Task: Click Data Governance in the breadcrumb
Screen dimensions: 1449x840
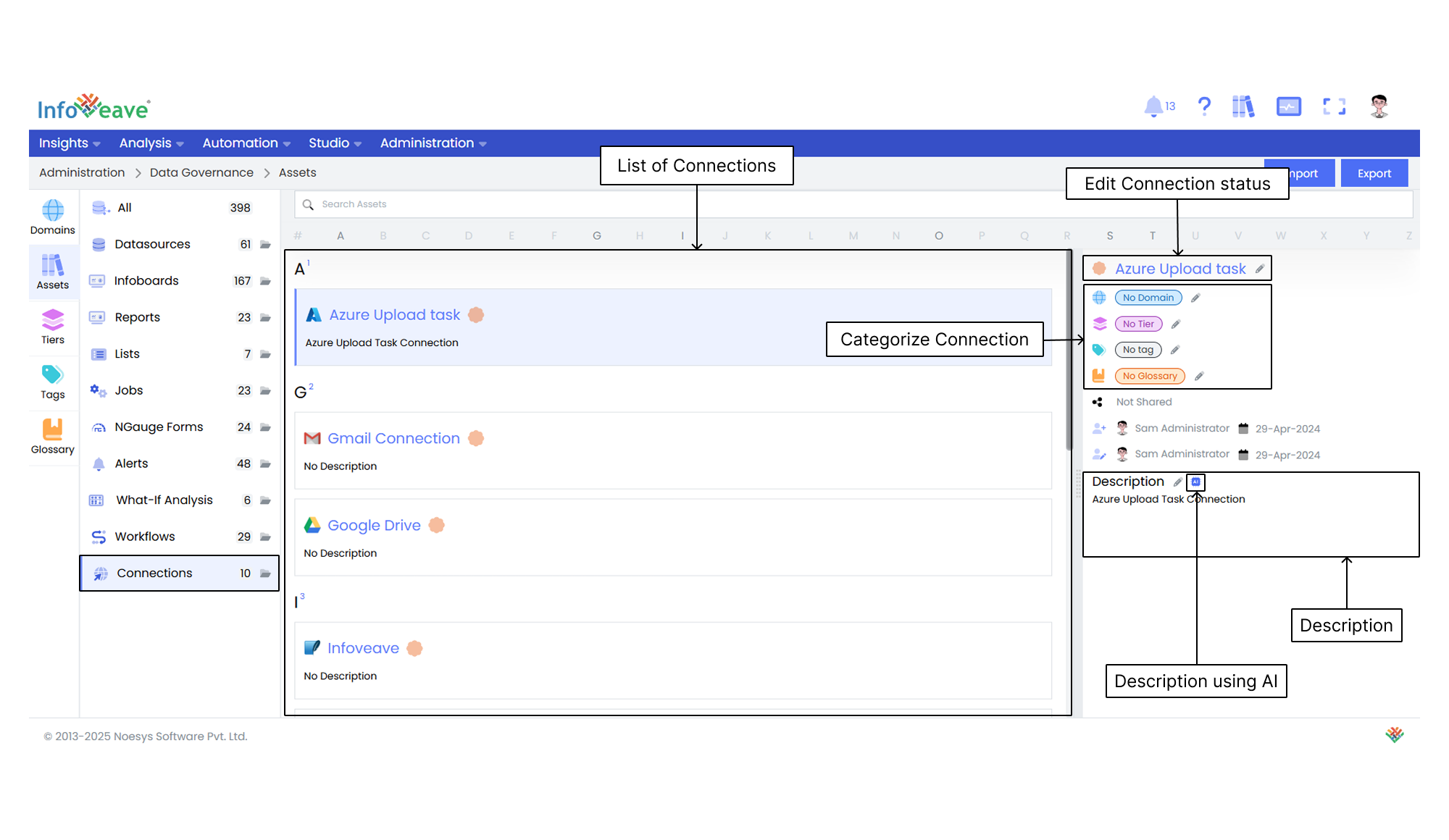Action: click(201, 172)
